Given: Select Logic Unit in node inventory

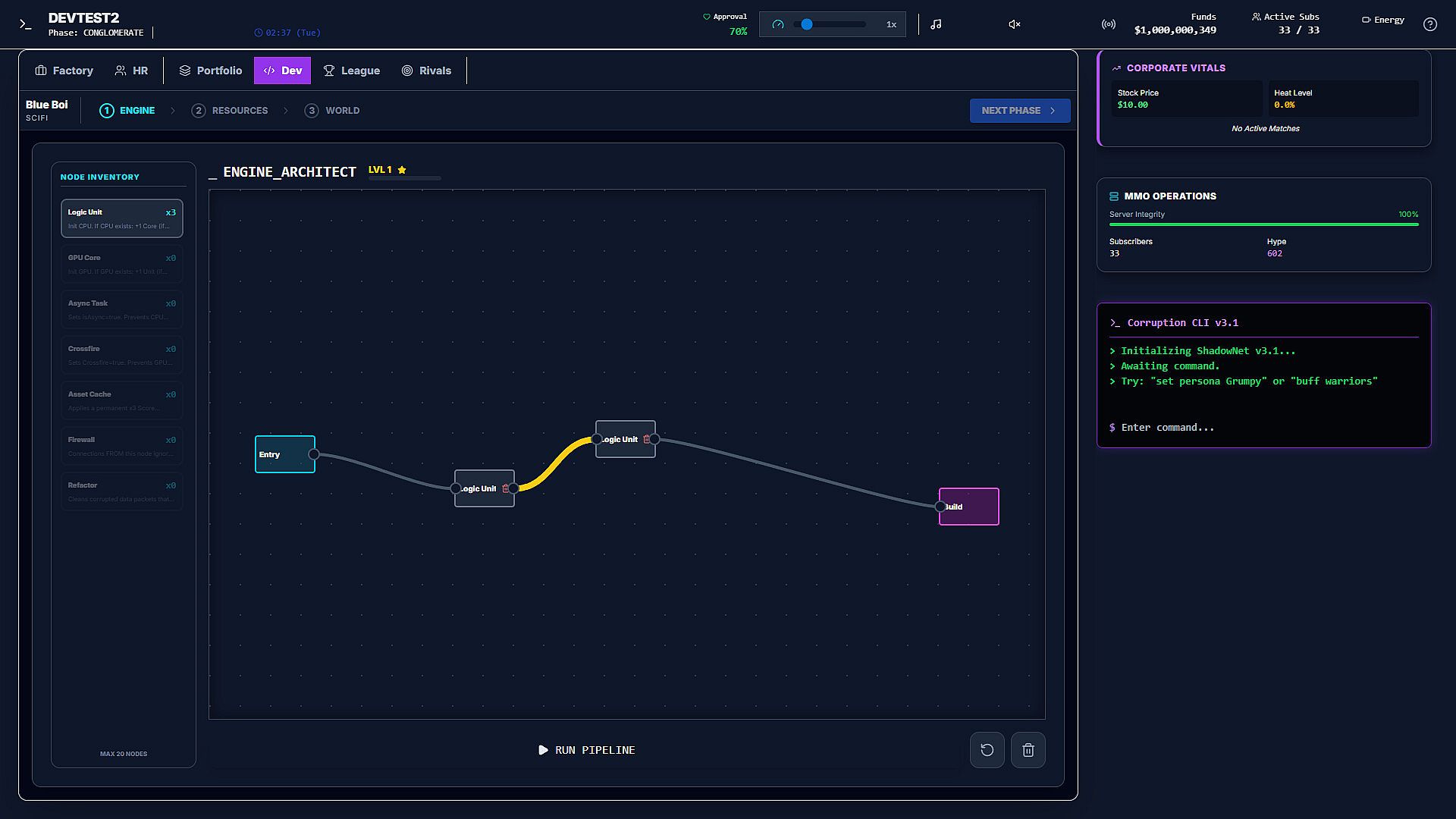Looking at the screenshot, I should (121, 218).
